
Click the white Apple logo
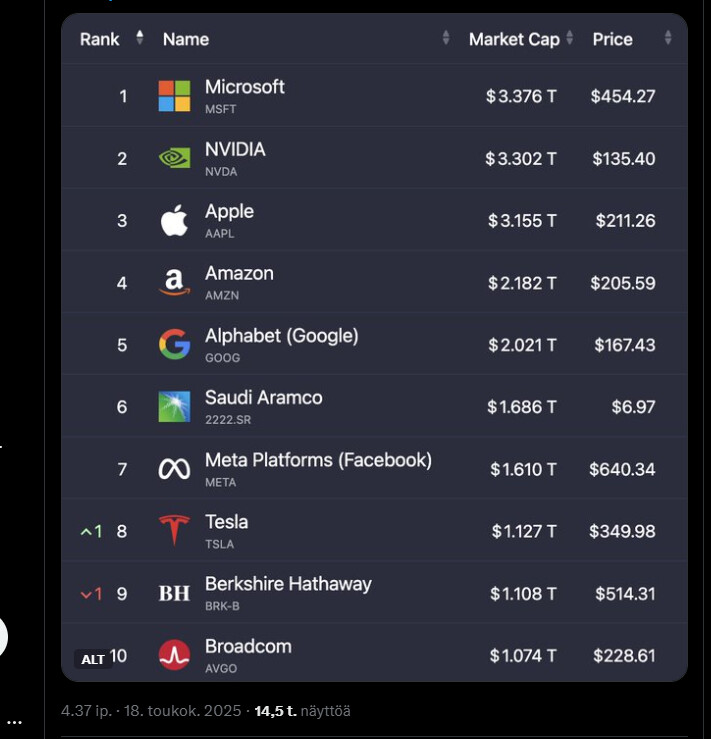[x=174, y=221]
